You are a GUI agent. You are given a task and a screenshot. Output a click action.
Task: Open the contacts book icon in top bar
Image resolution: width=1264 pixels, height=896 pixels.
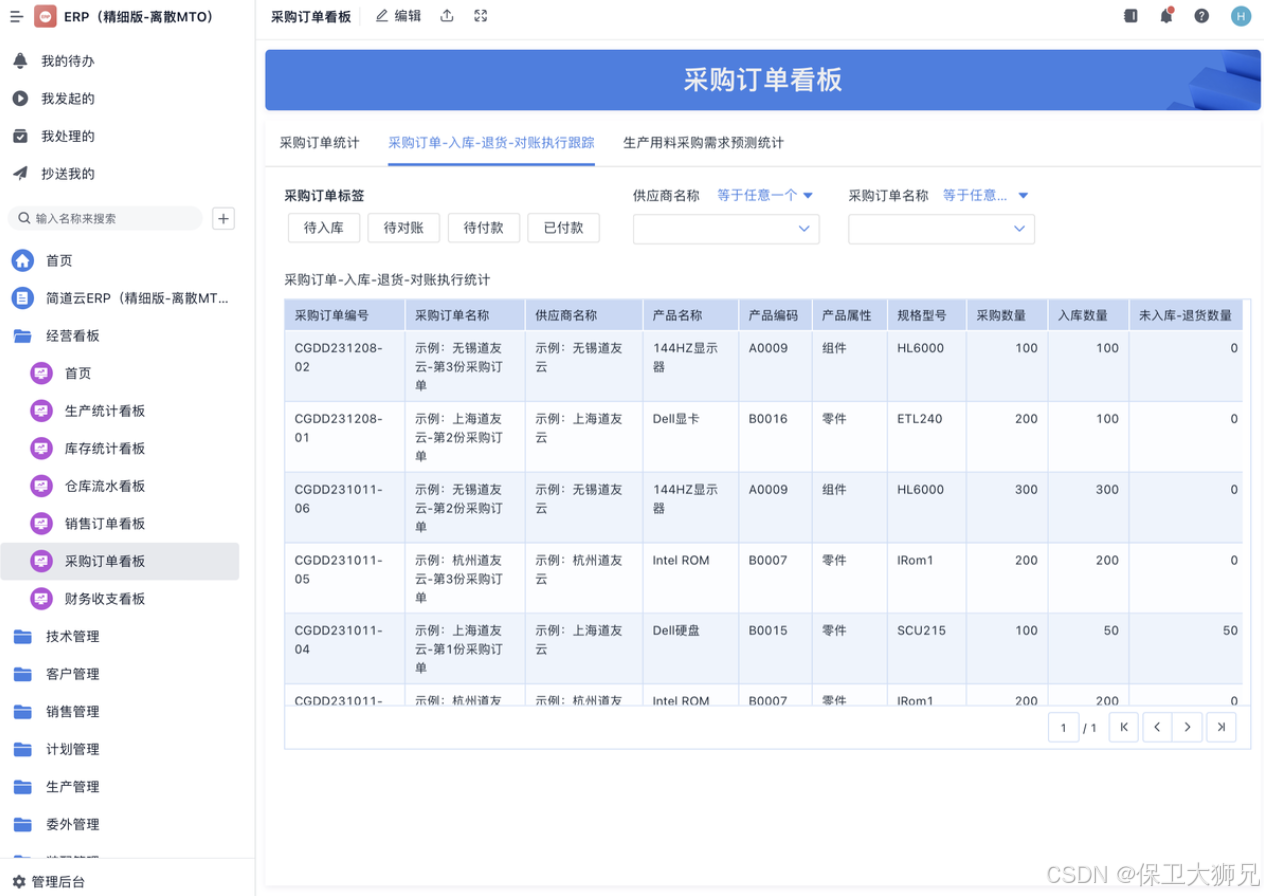point(1131,16)
